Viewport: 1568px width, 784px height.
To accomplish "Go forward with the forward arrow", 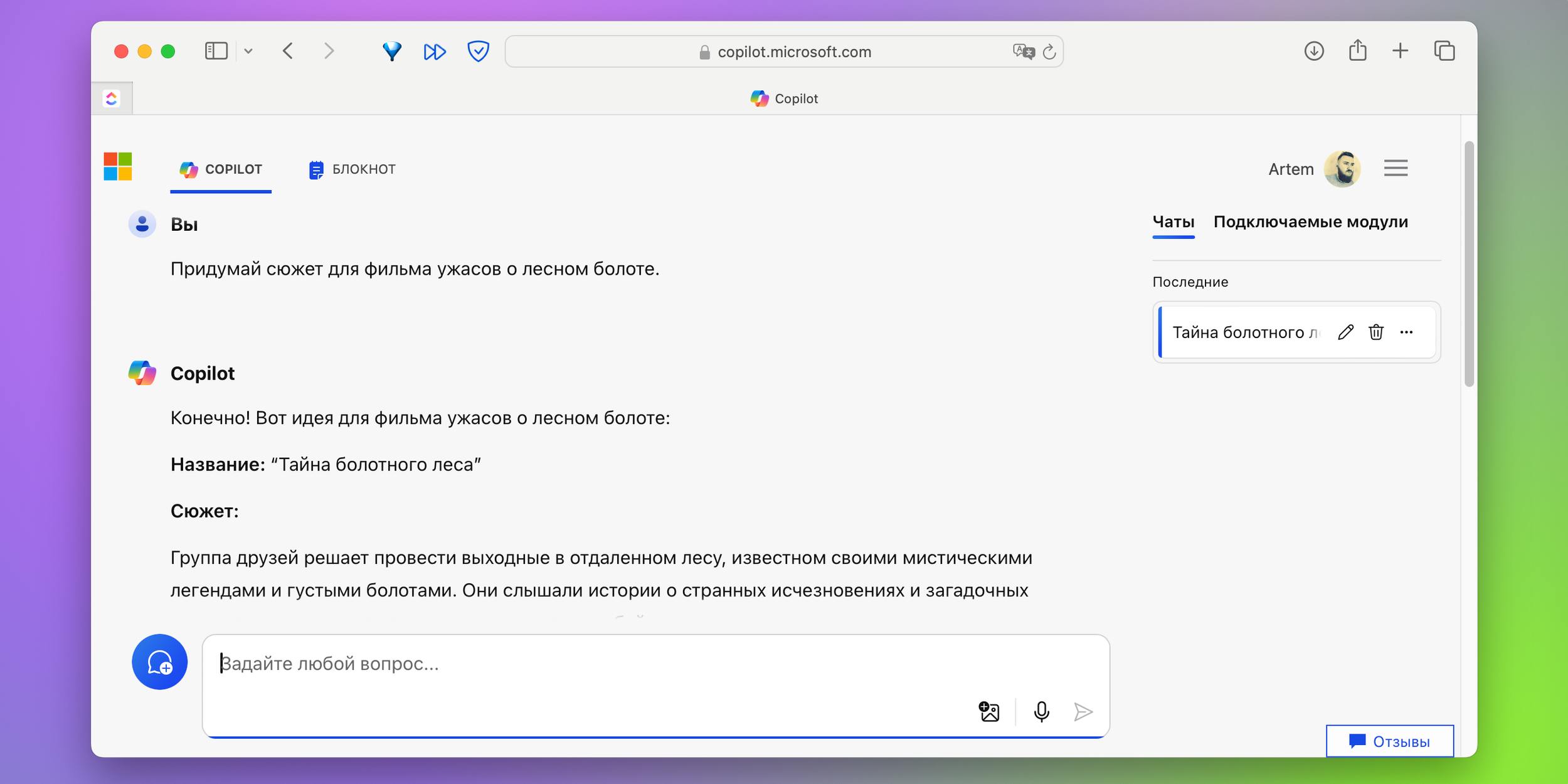I will point(329,51).
